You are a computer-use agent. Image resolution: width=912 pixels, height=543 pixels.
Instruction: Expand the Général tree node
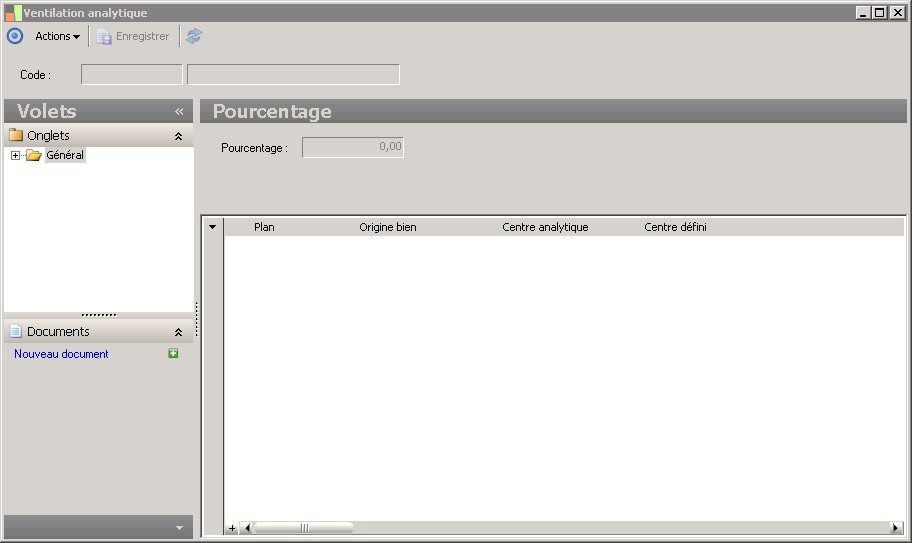[x=15, y=155]
